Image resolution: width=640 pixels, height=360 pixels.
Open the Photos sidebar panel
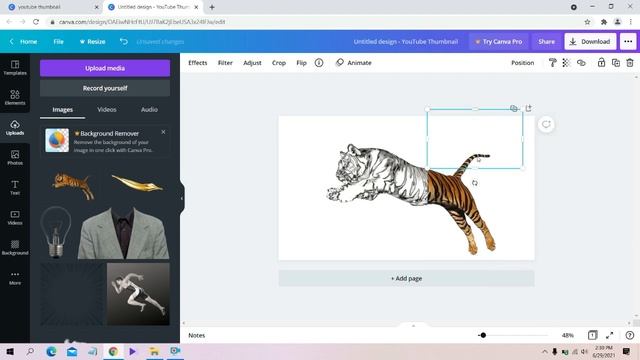click(x=15, y=158)
